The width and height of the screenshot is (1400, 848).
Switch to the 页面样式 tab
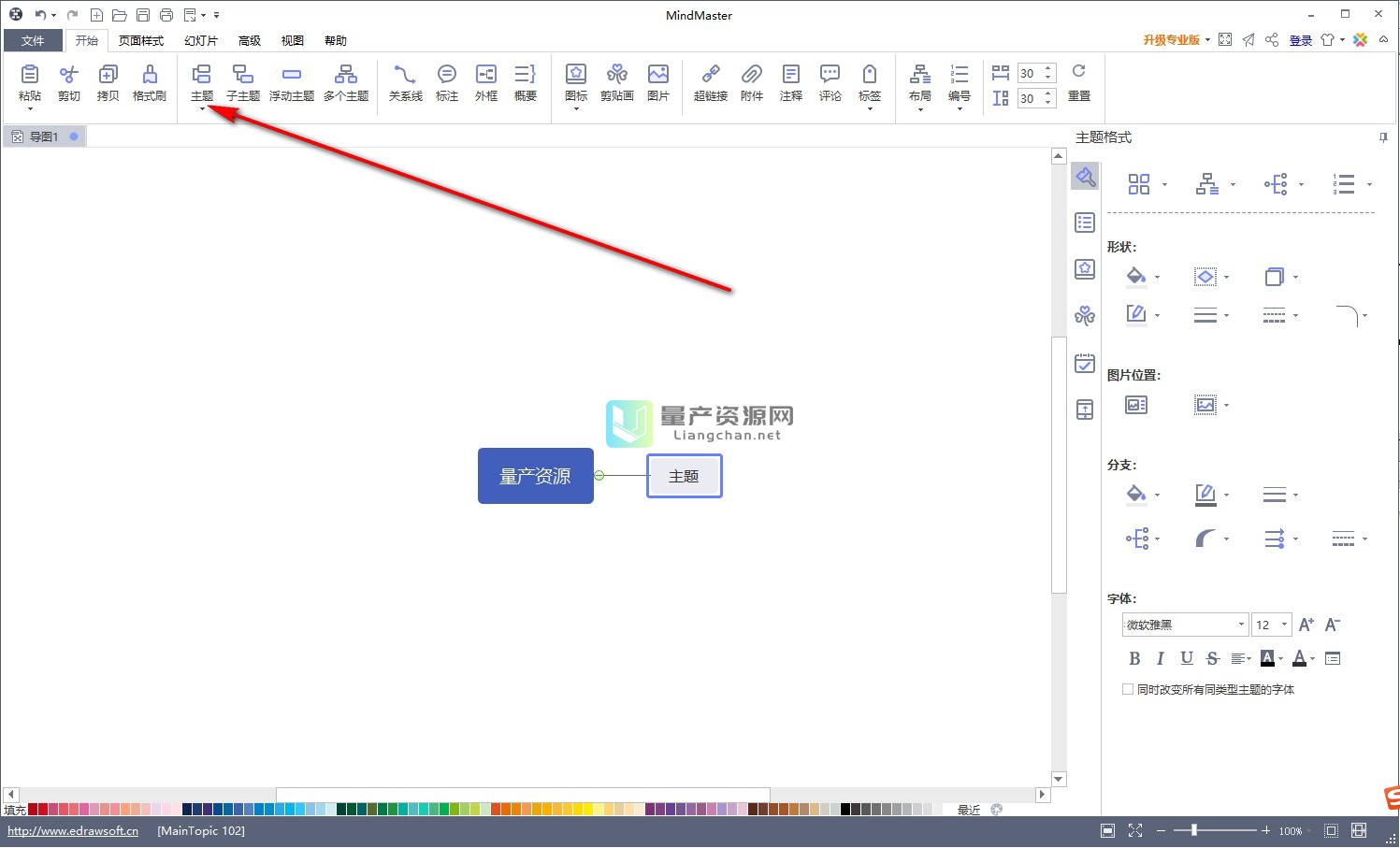coord(141,40)
